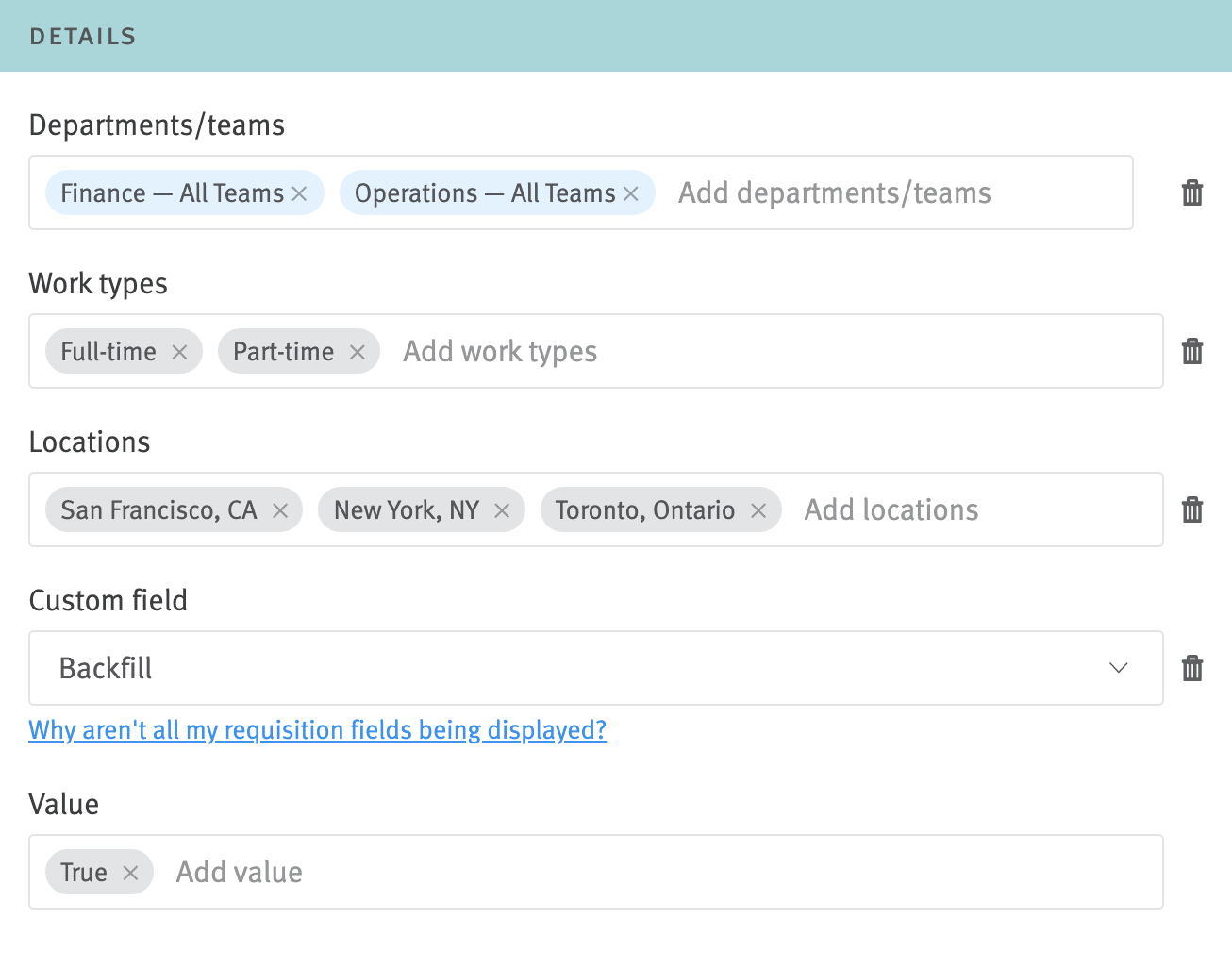Viewport: 1232px width, 968px height.
Task: Open the requisition fields help article link
Action: (317, 729)
